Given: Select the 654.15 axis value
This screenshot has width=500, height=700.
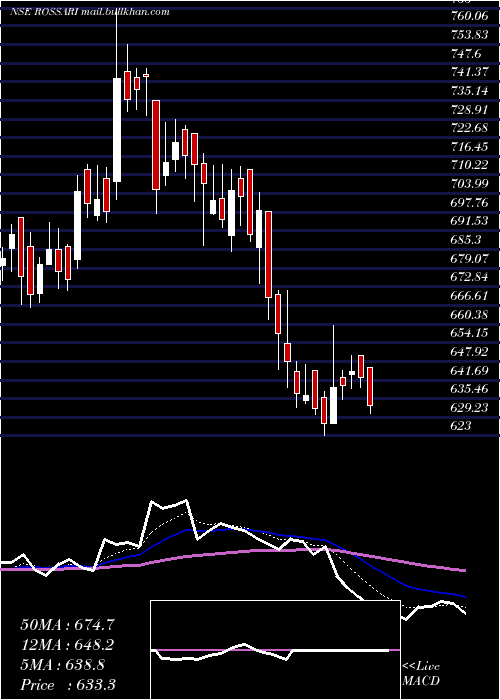Looking at the screenshot, I should tap(469, 333).
